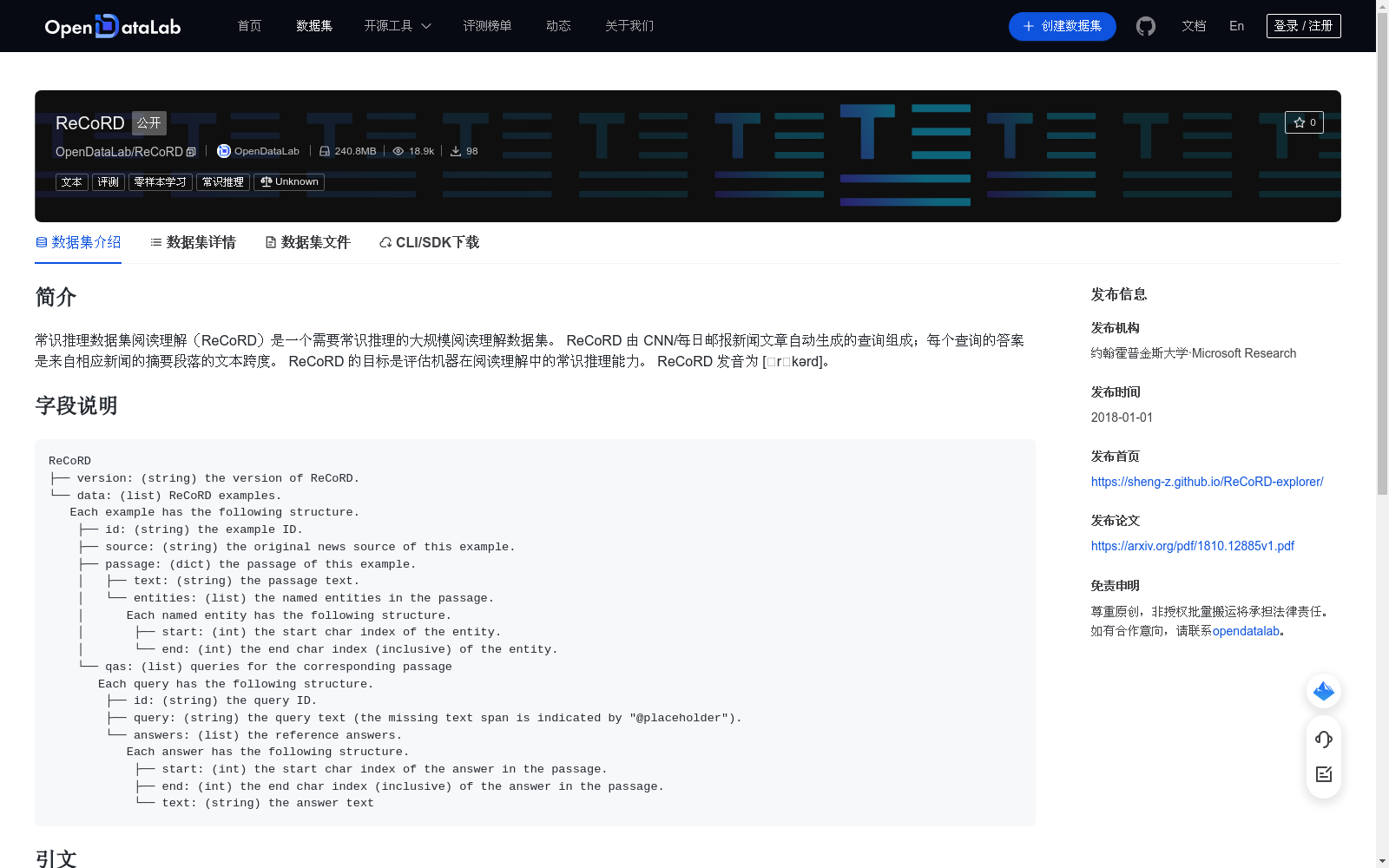Open the blue bird floating assistant icon
Image resolution: width=1389 pixels, height=868 pixels.
[1324, 691]
